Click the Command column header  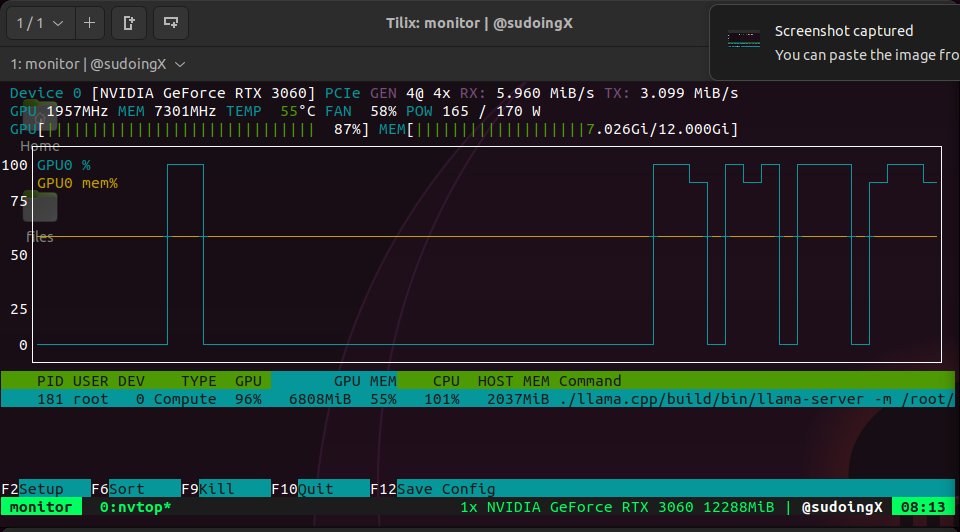[590, 381]
